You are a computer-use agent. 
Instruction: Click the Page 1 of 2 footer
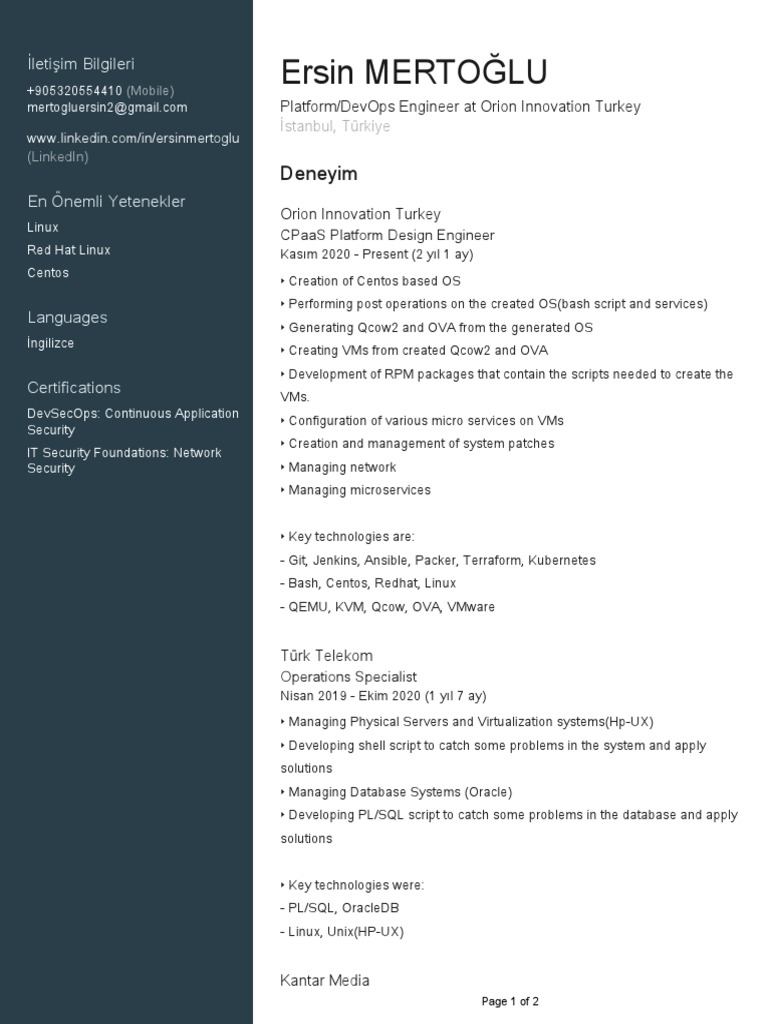click(510, 1001)
